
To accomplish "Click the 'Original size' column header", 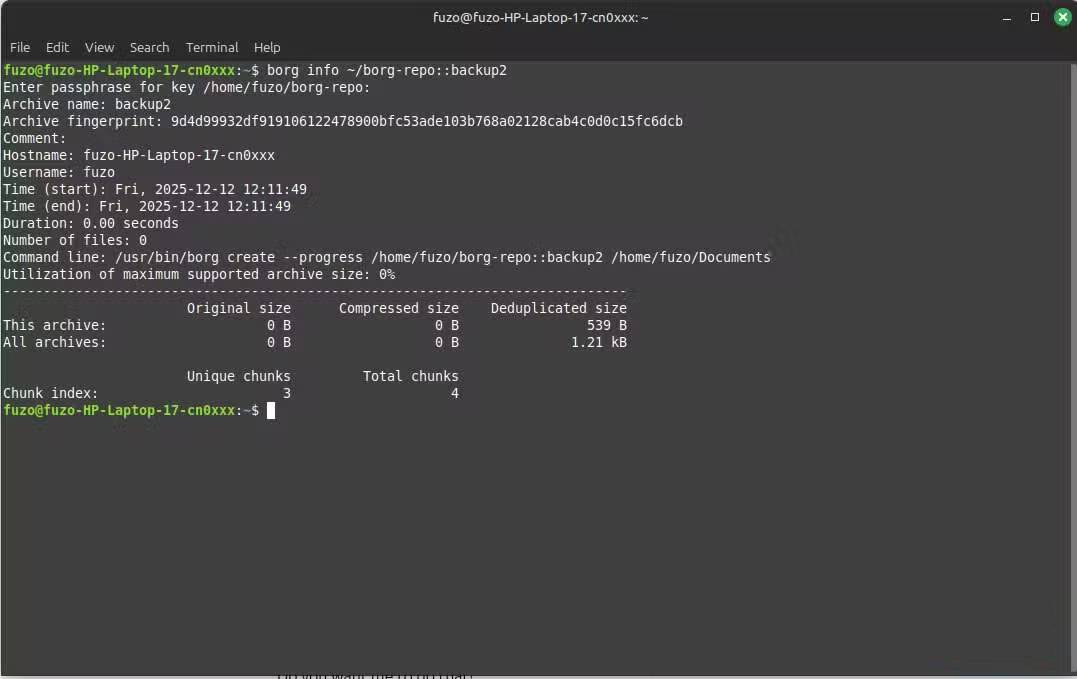I will point(238,308).
